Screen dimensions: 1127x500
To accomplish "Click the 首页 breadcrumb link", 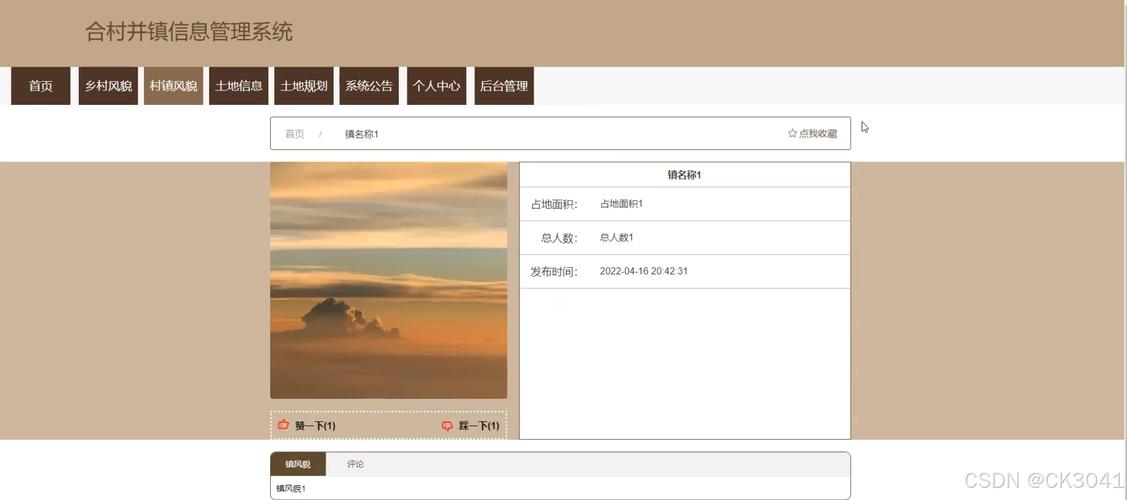I will pyautogui.click(x=294, y=134).
